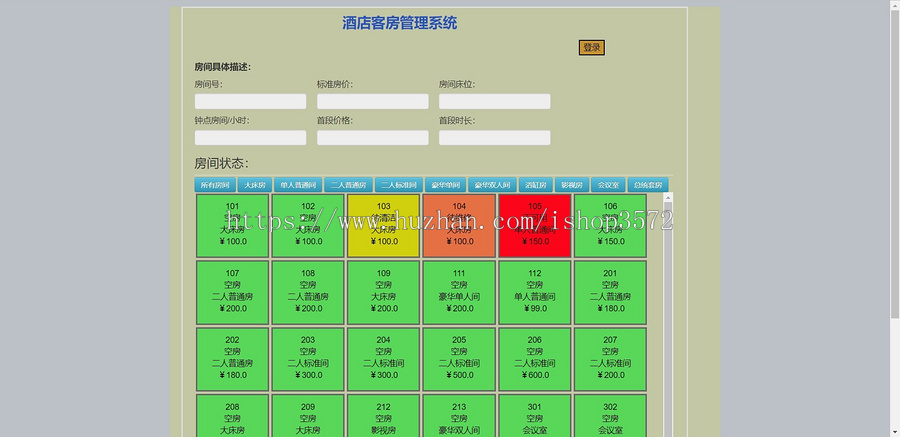
Task: Filter rooms by 影视房 tab
Action: [572, 185]
